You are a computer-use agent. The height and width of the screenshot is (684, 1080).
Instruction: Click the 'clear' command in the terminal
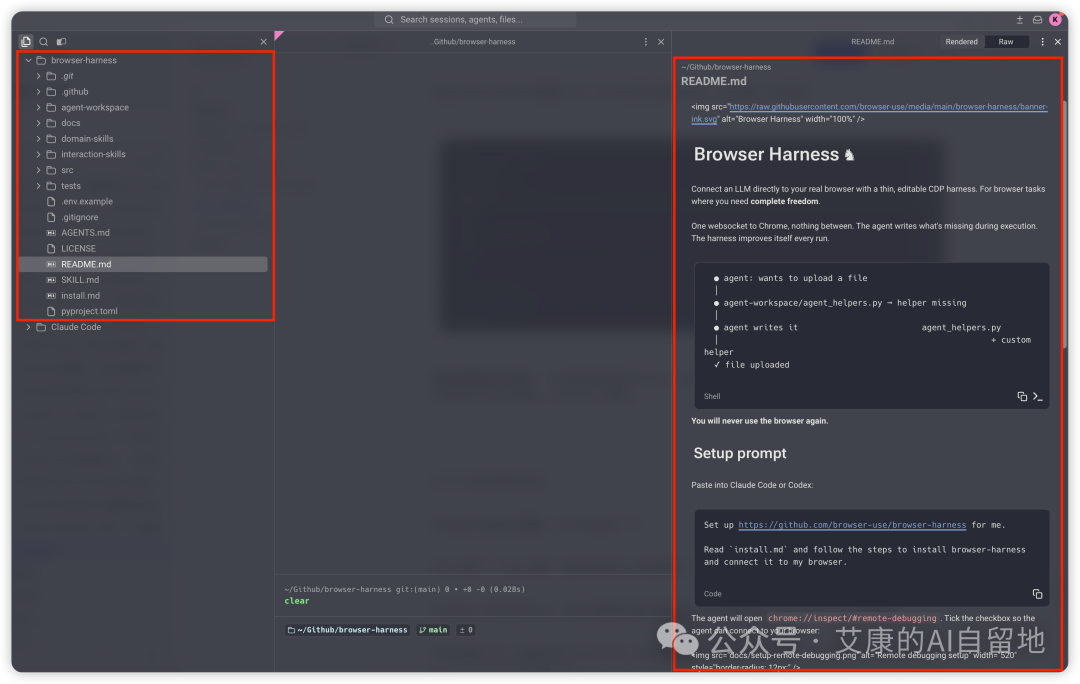coord(297,601)
